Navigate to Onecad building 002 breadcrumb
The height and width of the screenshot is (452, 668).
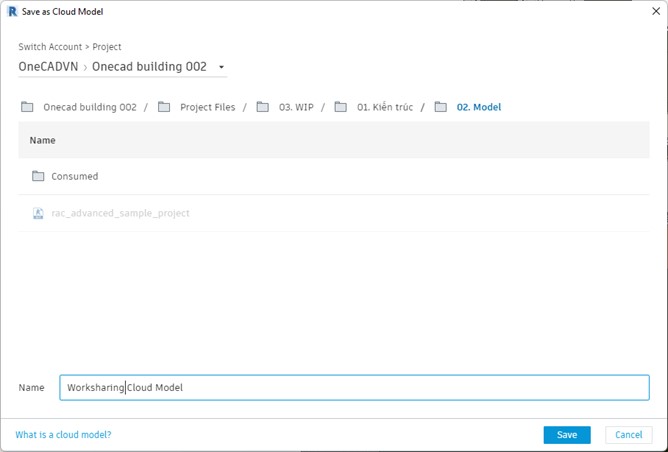coord(90,107)
